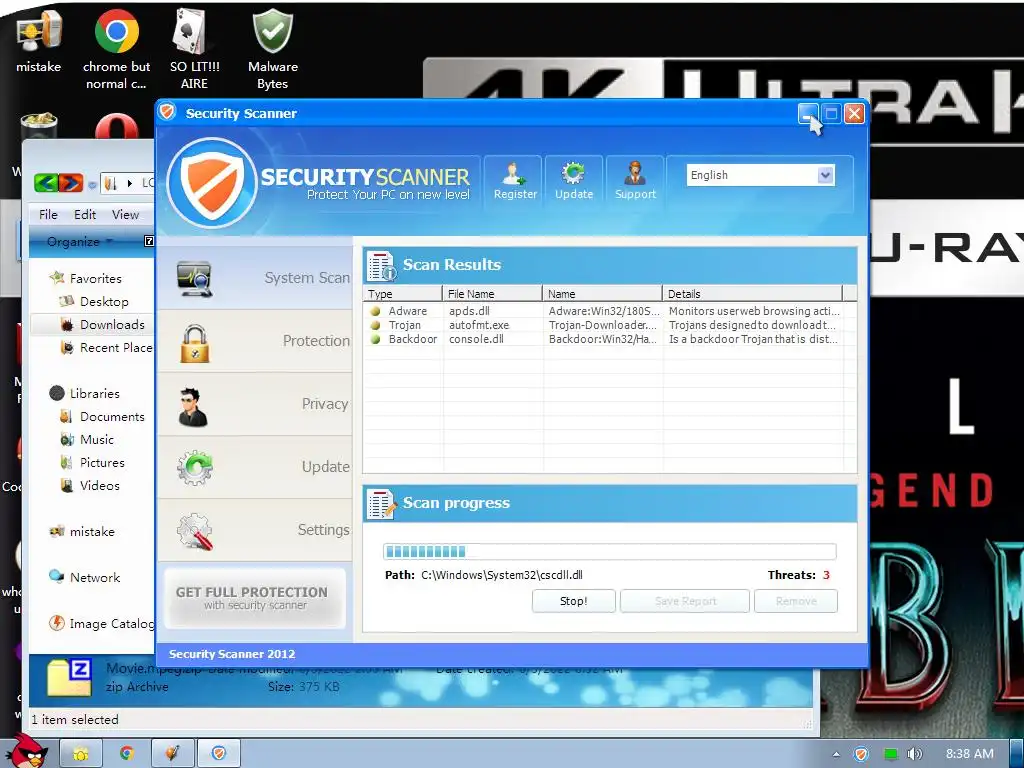This screenshot has height=768, width=1024.
Task: Open the Settings tab
Action: pyautogui.click(x=255, y=530)
